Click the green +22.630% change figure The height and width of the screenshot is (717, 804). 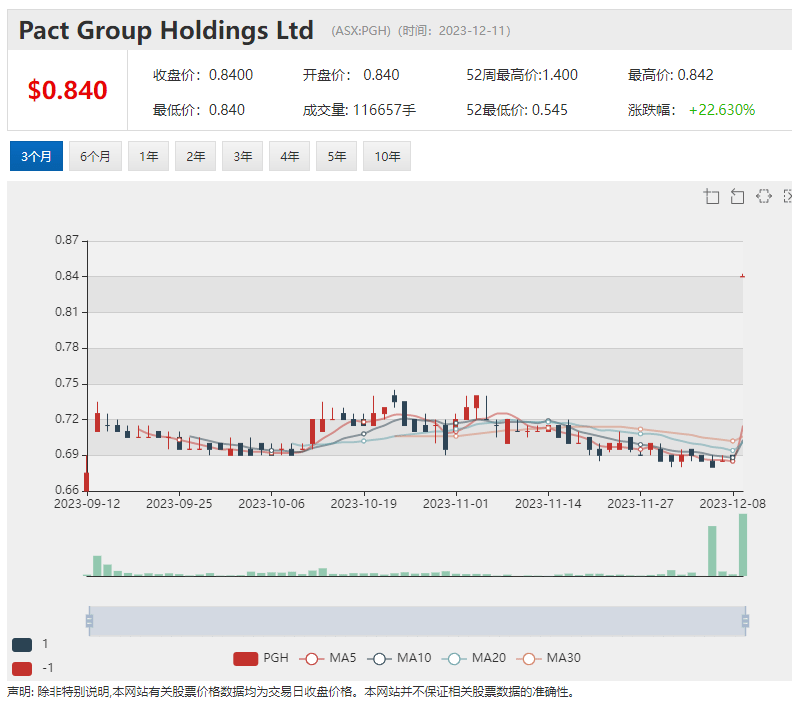[x=722, y=110]
